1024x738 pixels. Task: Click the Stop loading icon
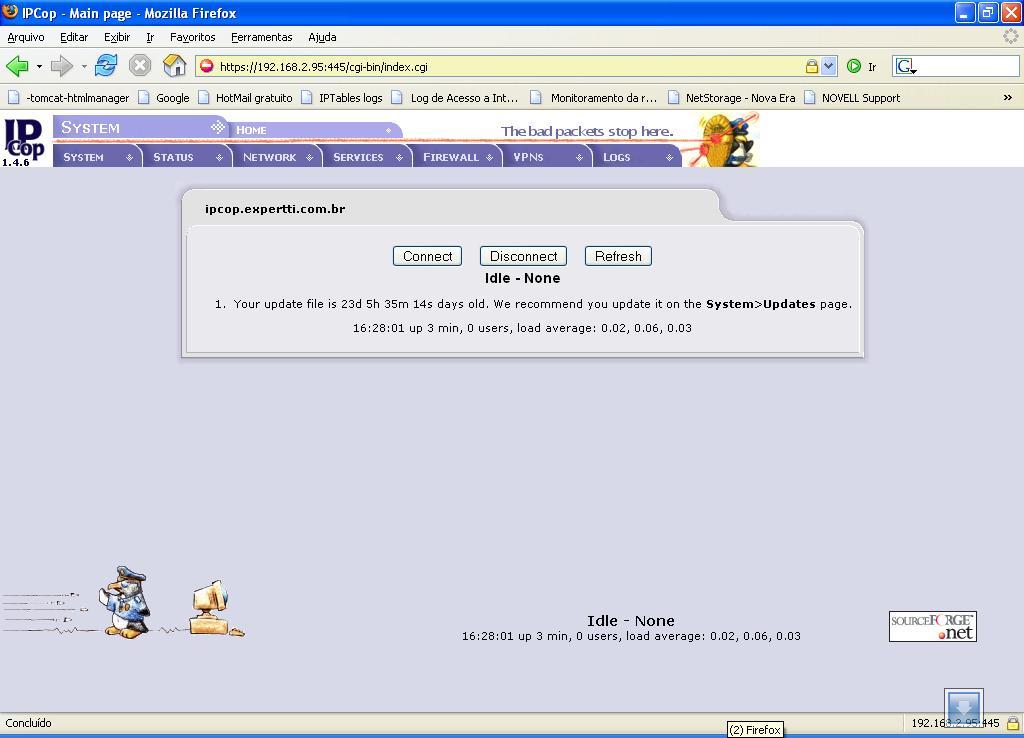140,66
